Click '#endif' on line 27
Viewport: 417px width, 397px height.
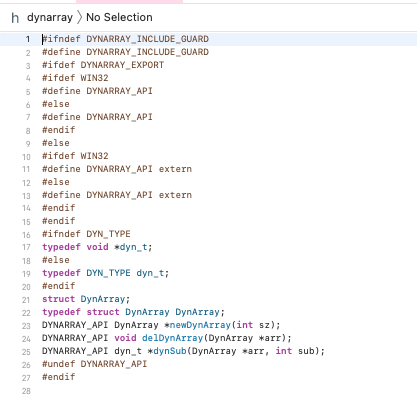pos(59,377)
